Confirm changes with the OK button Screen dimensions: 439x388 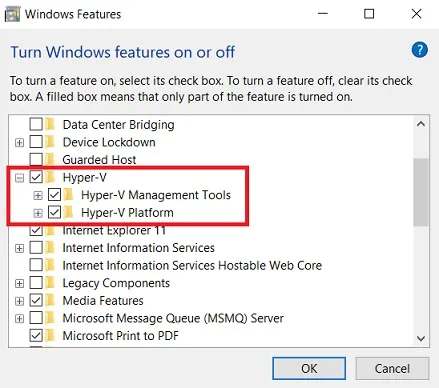pos(309,368)
